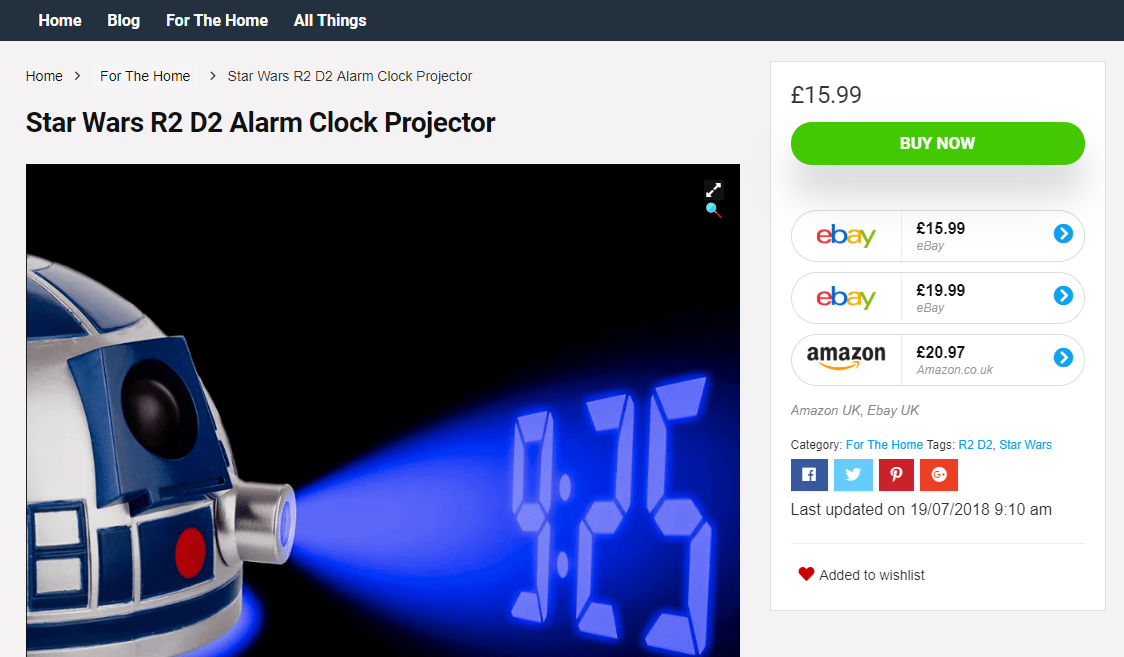Toggle the red wishlist heart
This screenshot has width=1124, height=657.
pyautogui.click(x=806, y=574)
